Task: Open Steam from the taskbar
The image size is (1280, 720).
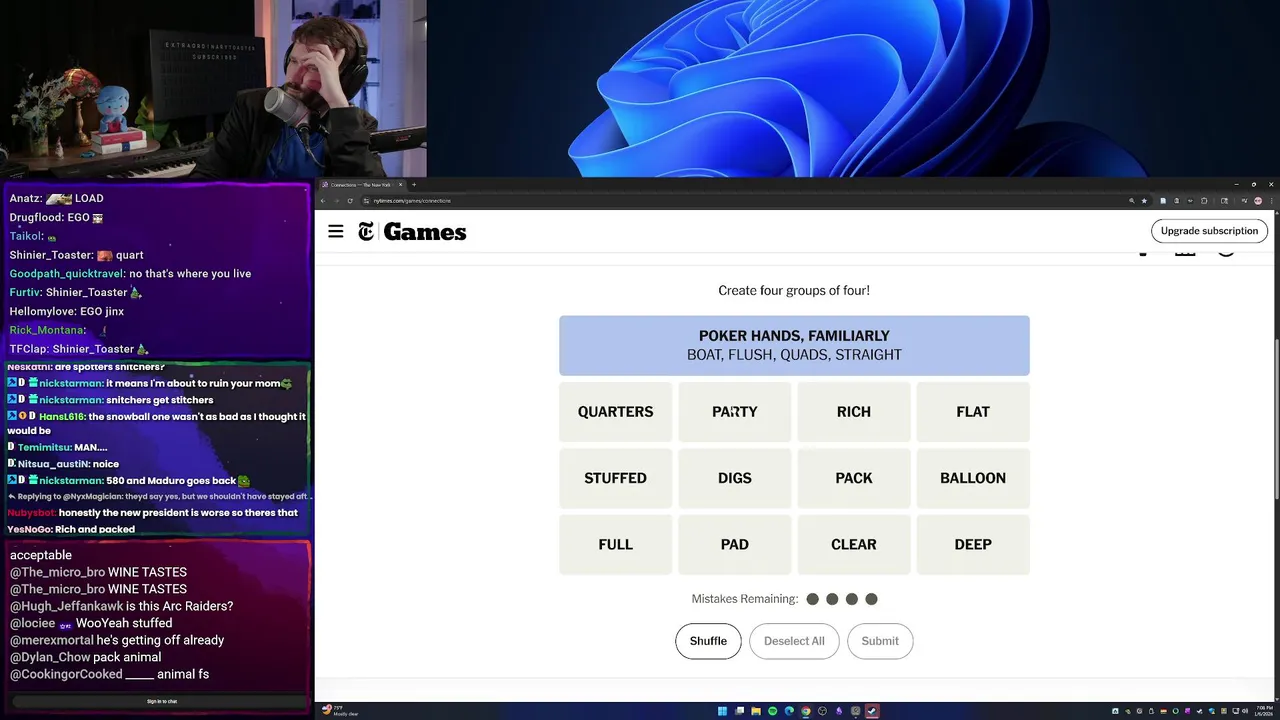Action: point(872,711)
